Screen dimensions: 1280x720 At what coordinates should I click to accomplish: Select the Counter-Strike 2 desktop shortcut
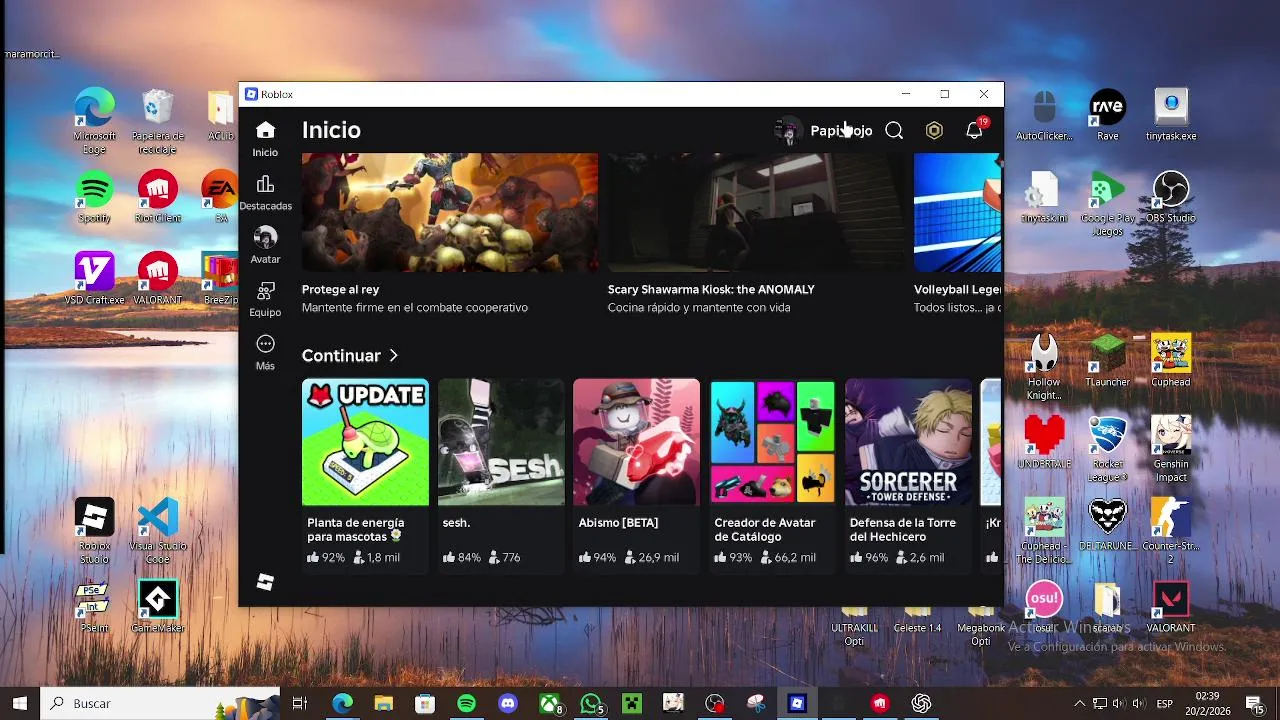click(x=1171, y=532)
